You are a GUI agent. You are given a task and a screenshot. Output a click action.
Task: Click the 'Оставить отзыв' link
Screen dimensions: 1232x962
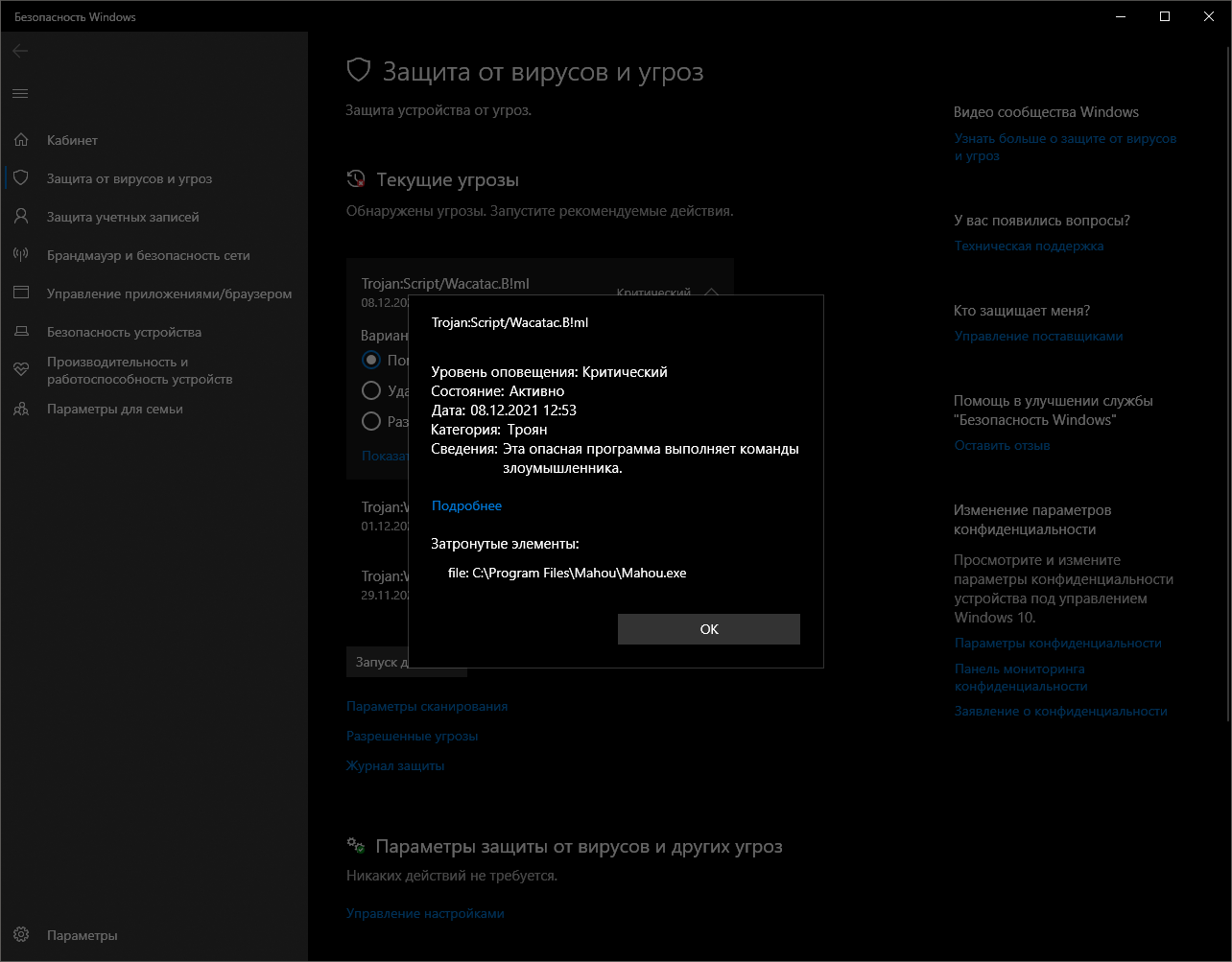[1002, 445]
